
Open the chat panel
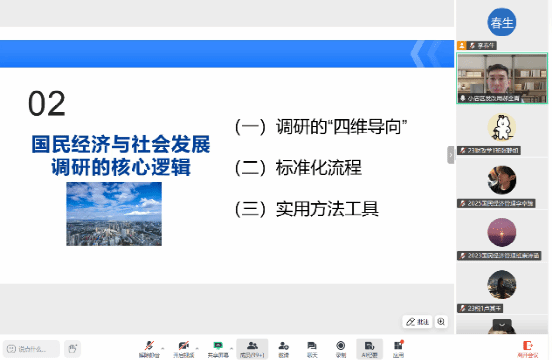pyautogui.click(x=312, y=349)
